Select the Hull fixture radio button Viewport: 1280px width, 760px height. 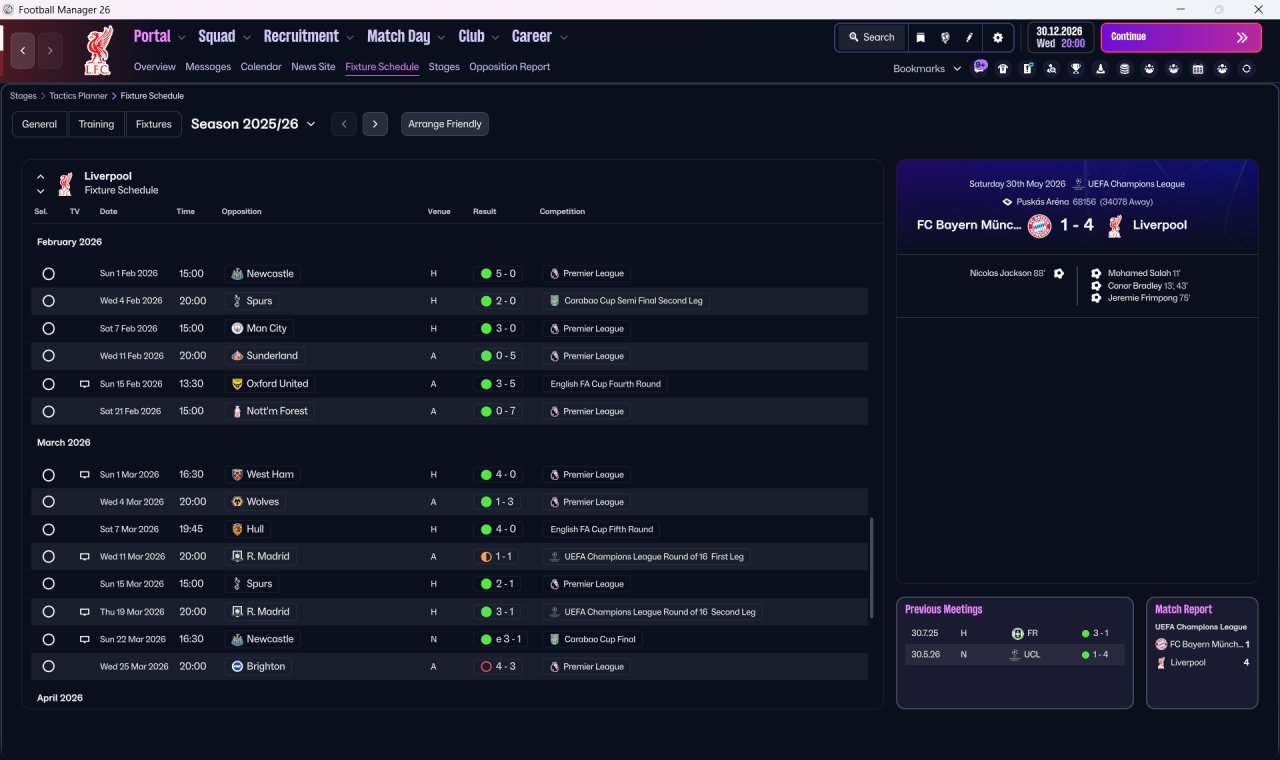49,529
